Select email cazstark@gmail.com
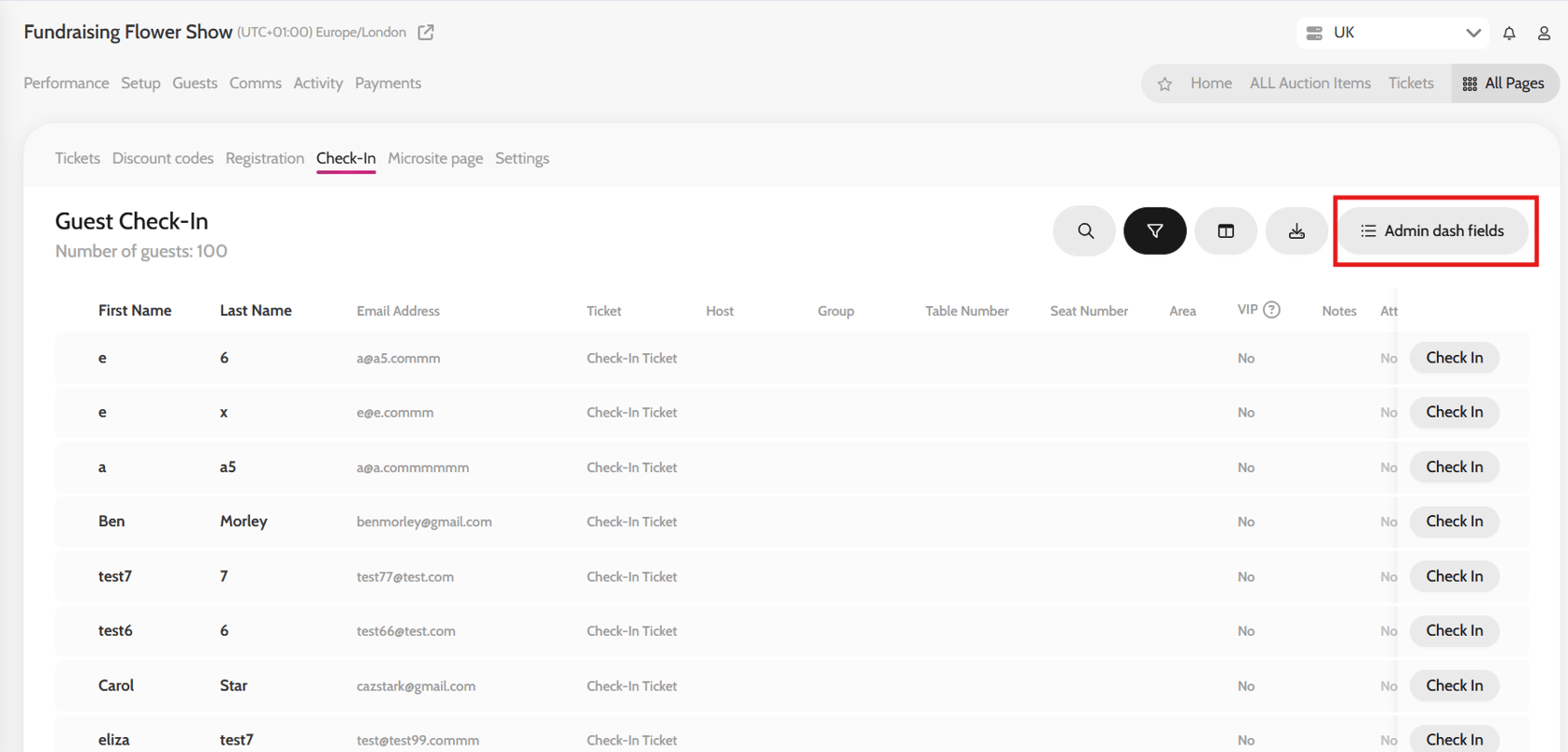Image resolution: width=1568 pixels, height=752 pixels. coord(416,686)
